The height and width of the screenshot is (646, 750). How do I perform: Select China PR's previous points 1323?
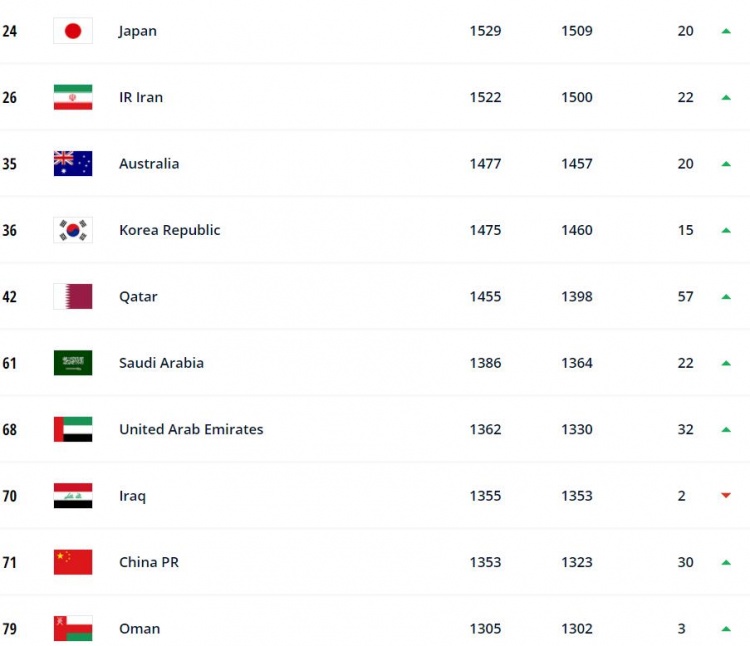pyautogui.click(x=577, y=562)
